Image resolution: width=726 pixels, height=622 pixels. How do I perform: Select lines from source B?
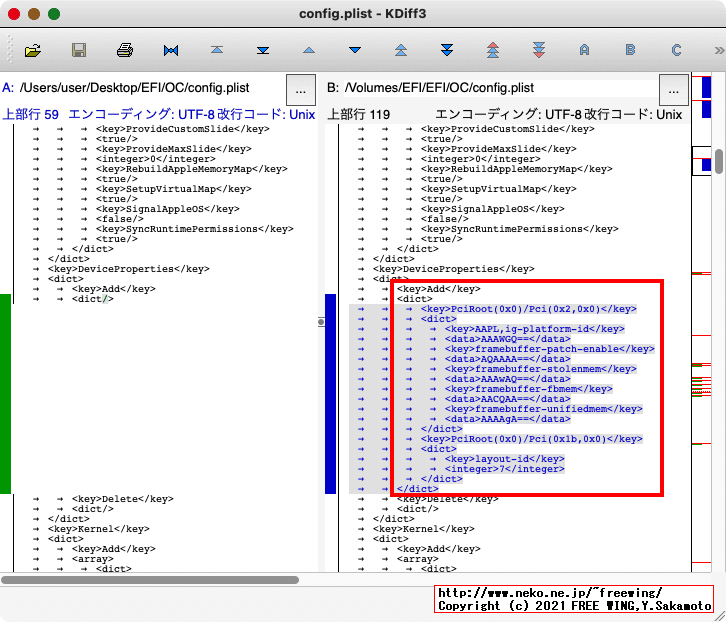coord(630,50)
